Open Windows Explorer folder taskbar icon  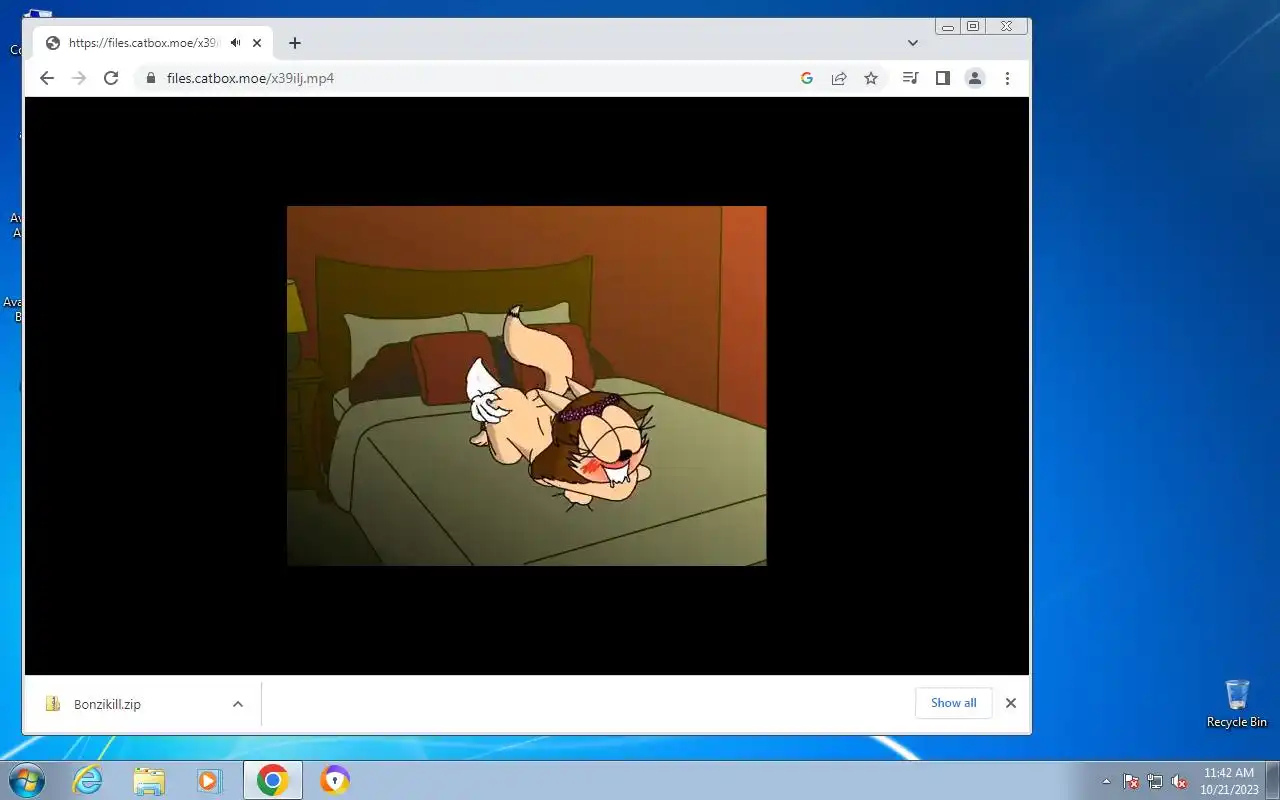tap(149, 780)
